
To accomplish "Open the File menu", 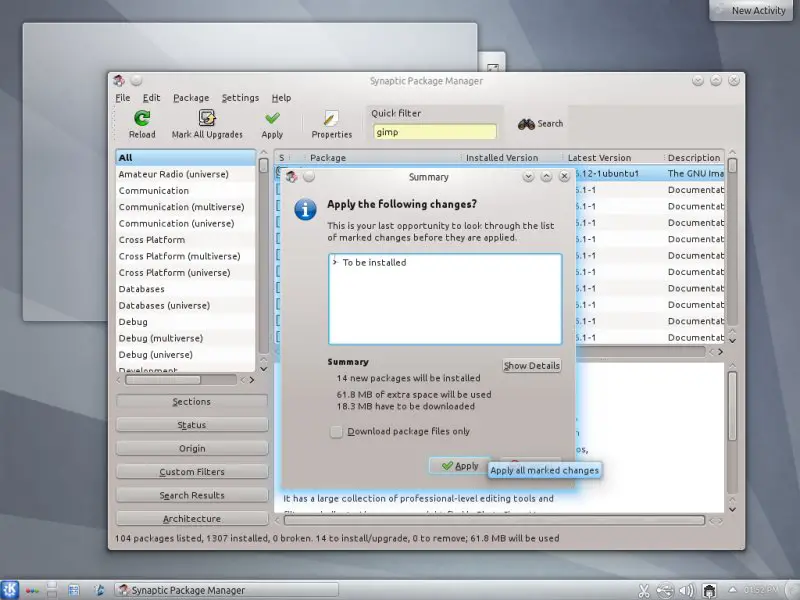I will [x=122, y=97].
